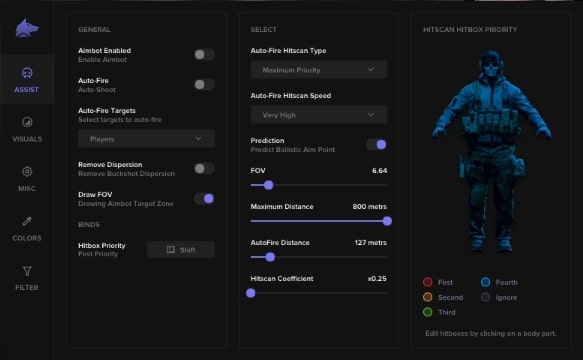Click the Shift keybind button for Hitbox Priority

[181, 250]
